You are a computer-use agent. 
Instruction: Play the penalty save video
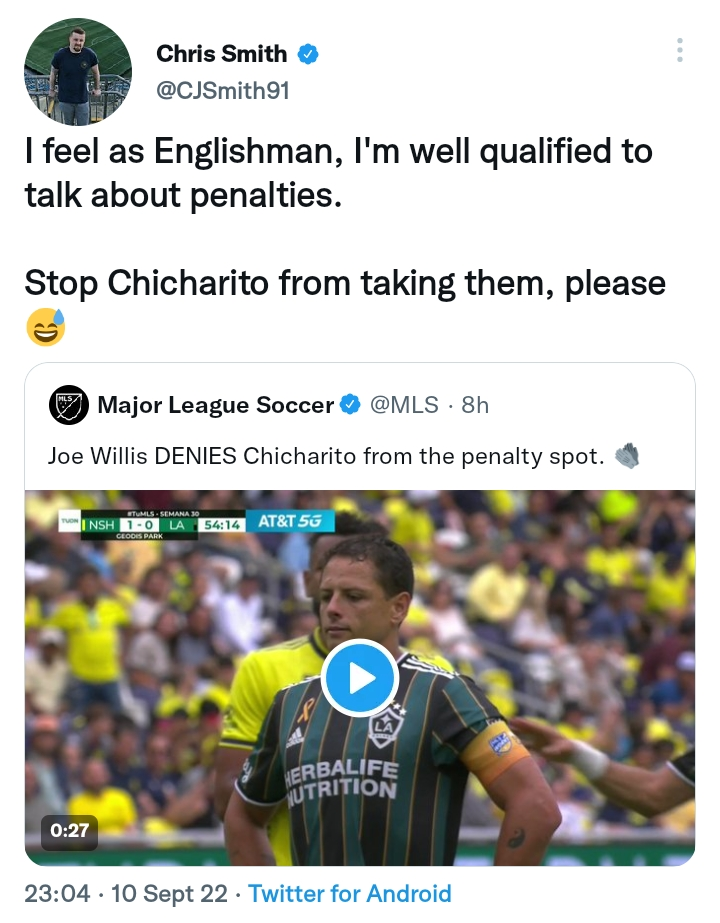360,678
